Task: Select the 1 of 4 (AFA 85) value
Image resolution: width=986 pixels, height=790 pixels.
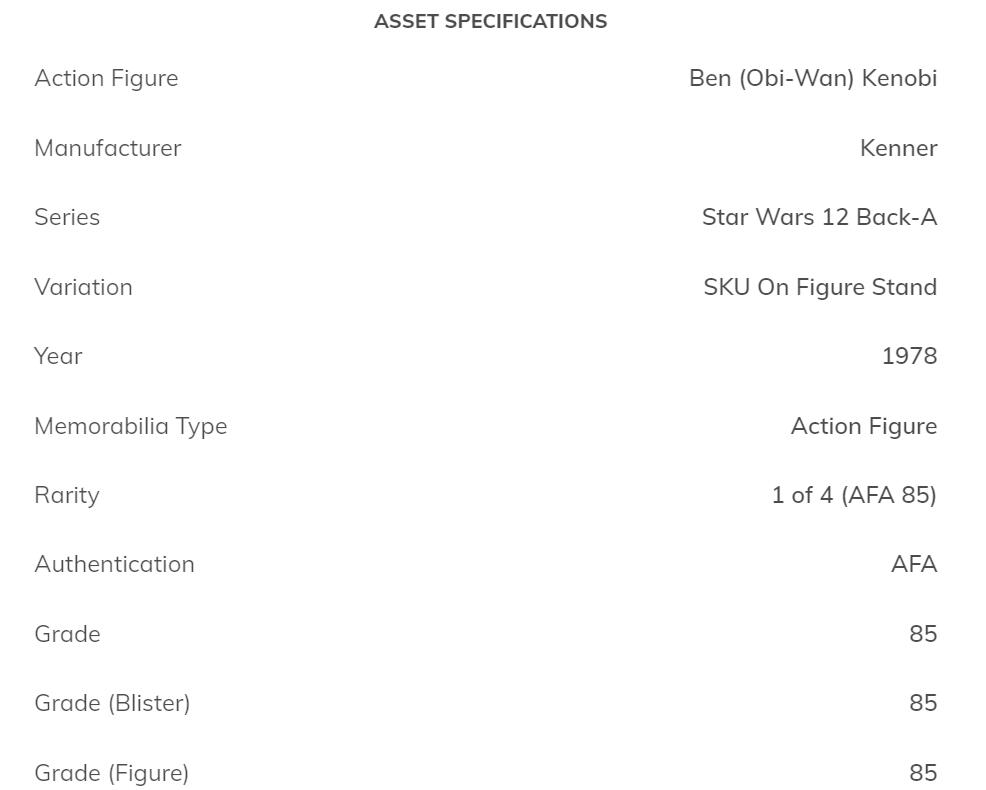Action: coord(854,495)
